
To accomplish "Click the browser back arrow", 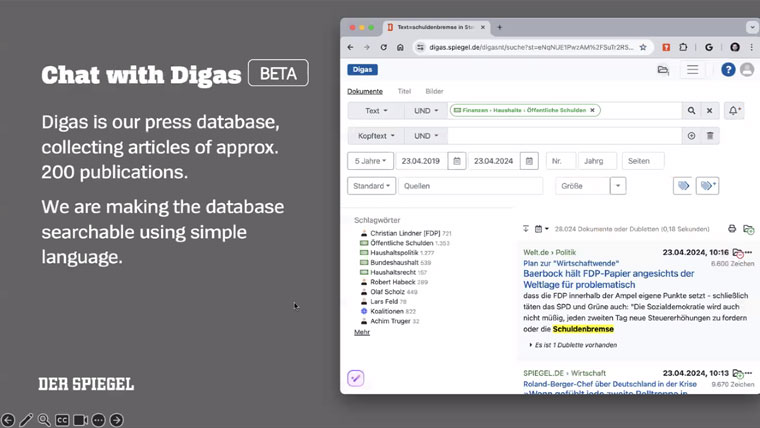I will (x=350, y=47).
